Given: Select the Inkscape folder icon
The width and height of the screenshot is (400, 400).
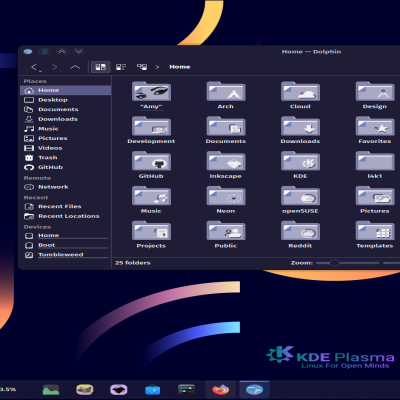Looking at the screenshot, I should (226, 161).
